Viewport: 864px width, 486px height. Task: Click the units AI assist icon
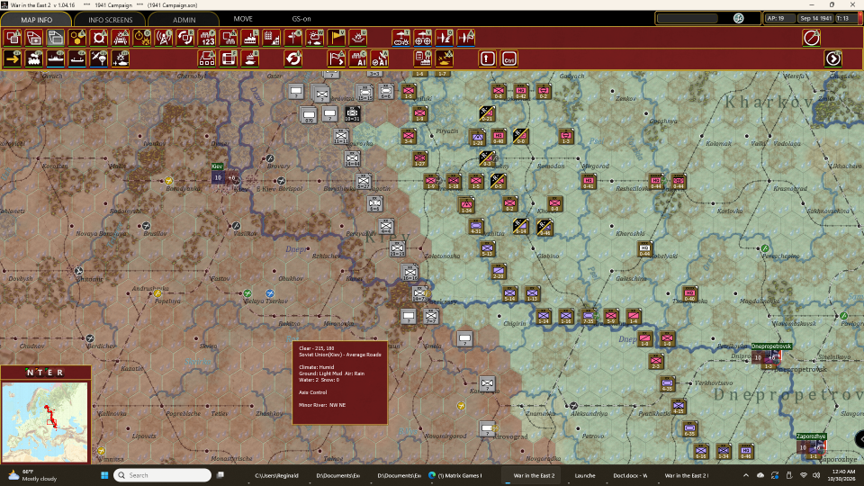click(x=358, y=58)
